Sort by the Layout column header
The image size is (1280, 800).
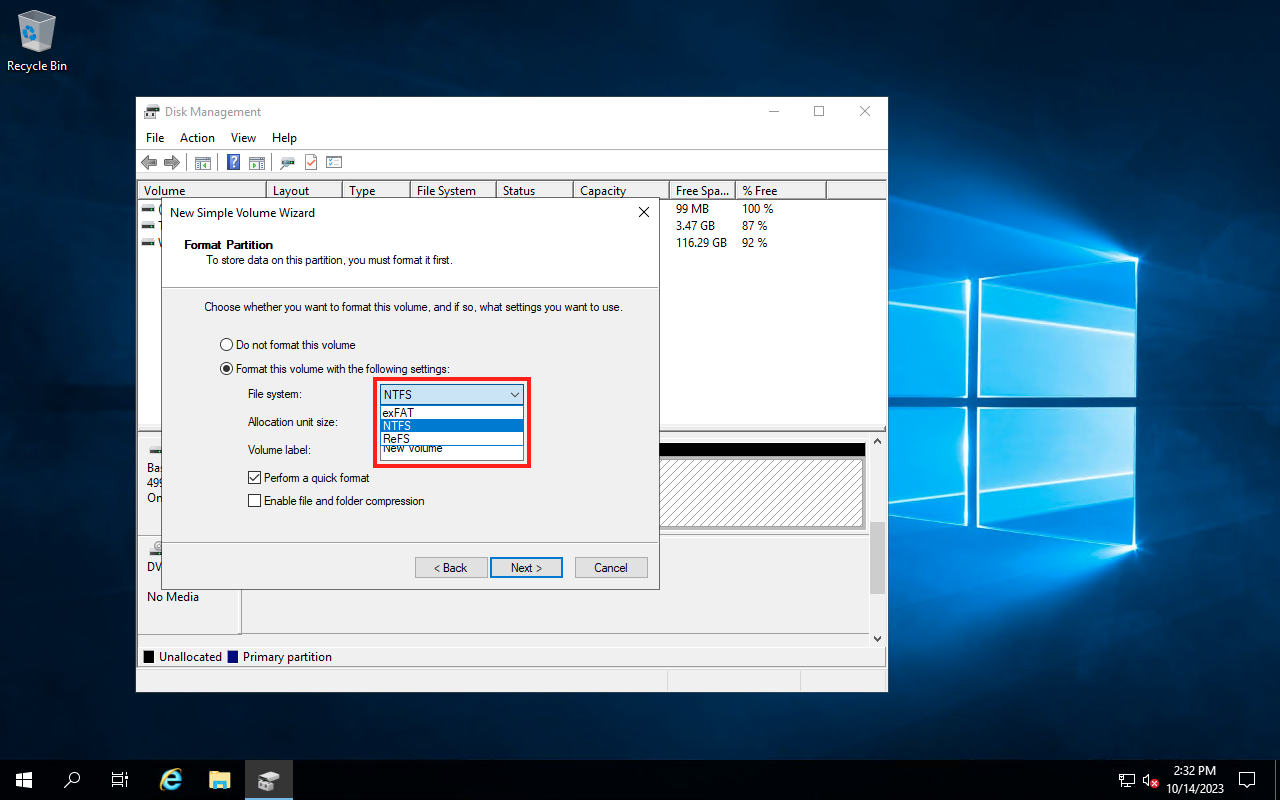305,190
